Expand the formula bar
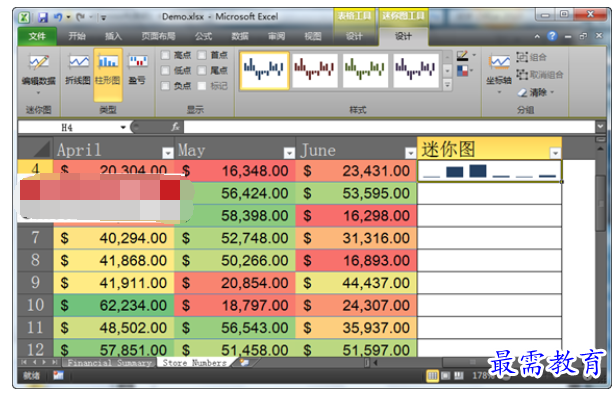The width and height of the screenshot is (612, 394). click(x=600, y=127)
